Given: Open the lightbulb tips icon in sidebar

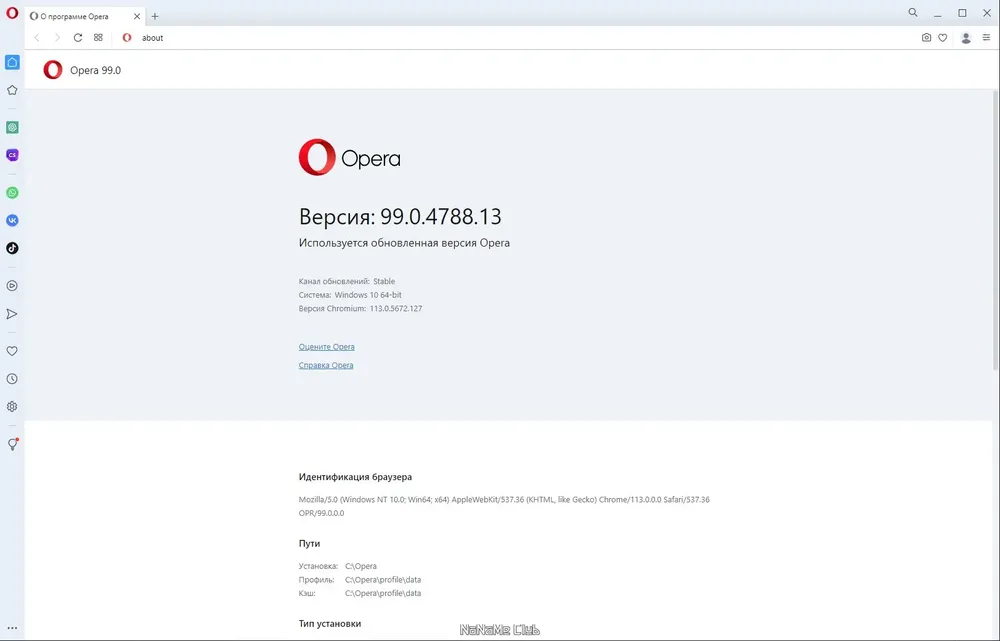Looking at the screenshot, I should point(12,445).
